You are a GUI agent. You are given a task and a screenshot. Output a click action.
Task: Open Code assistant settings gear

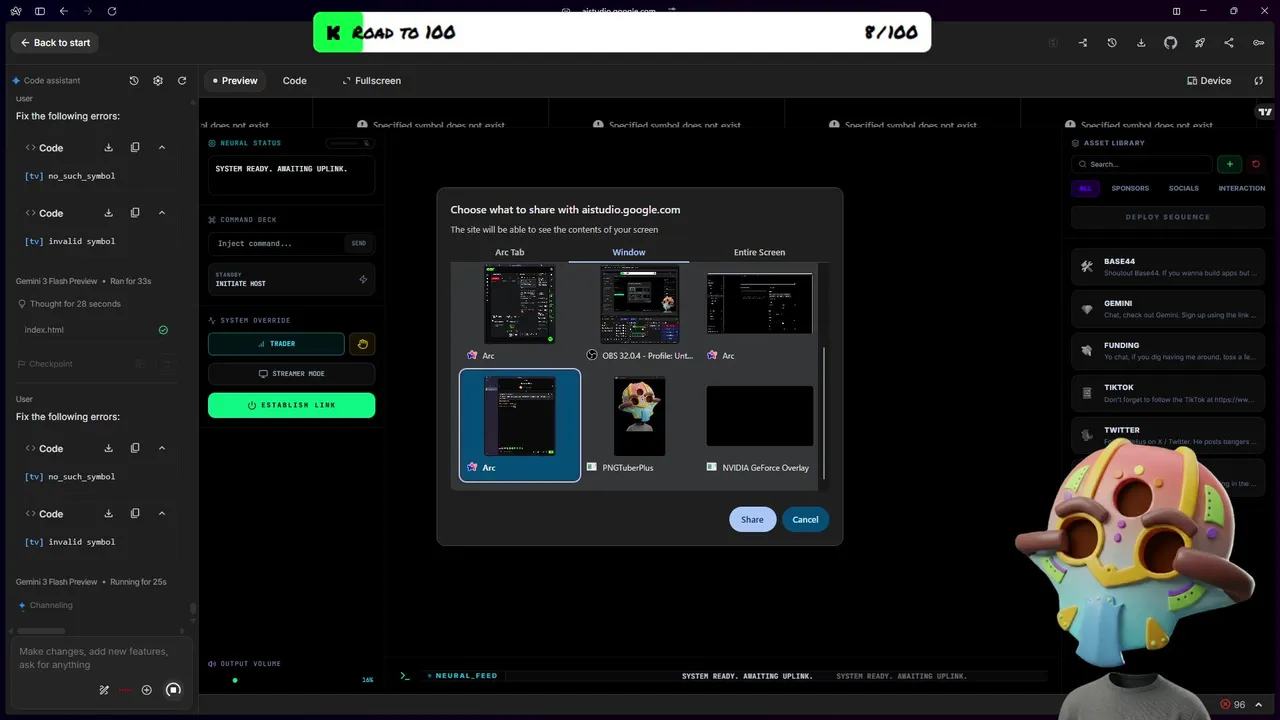click(x=158, y=80)
